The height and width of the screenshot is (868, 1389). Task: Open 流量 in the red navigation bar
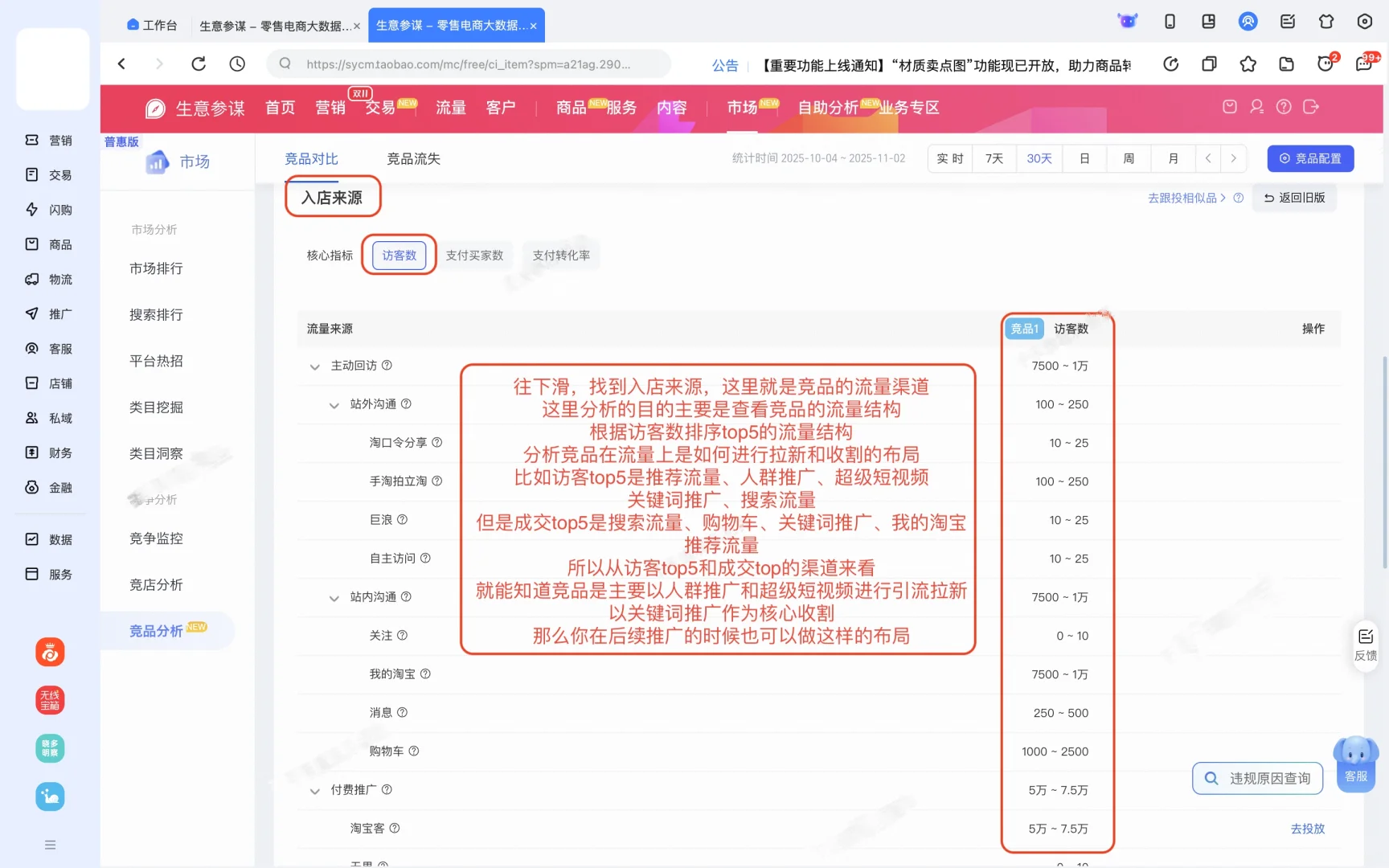[451, 108]
